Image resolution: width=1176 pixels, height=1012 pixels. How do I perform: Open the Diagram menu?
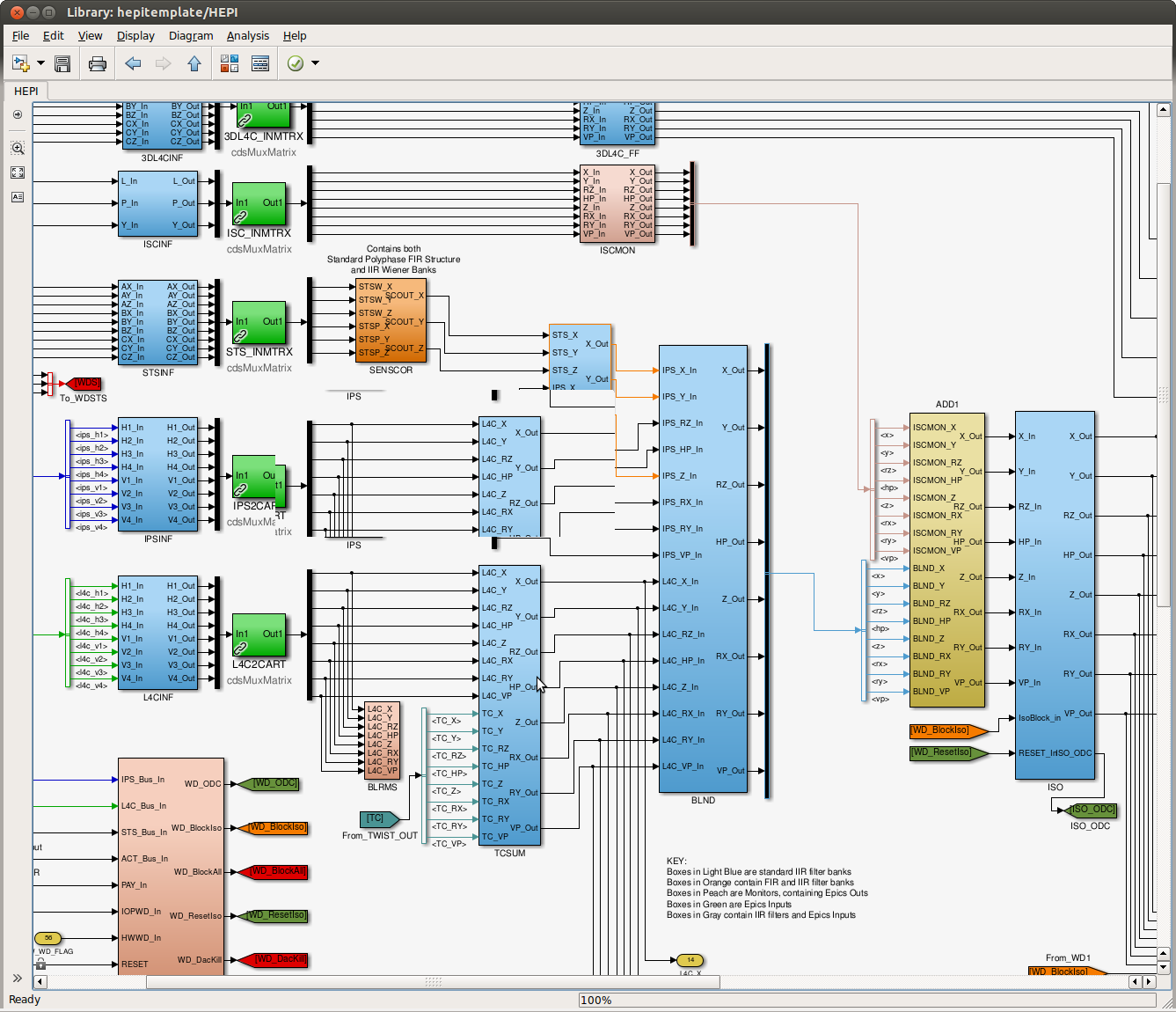coord(191,36)
